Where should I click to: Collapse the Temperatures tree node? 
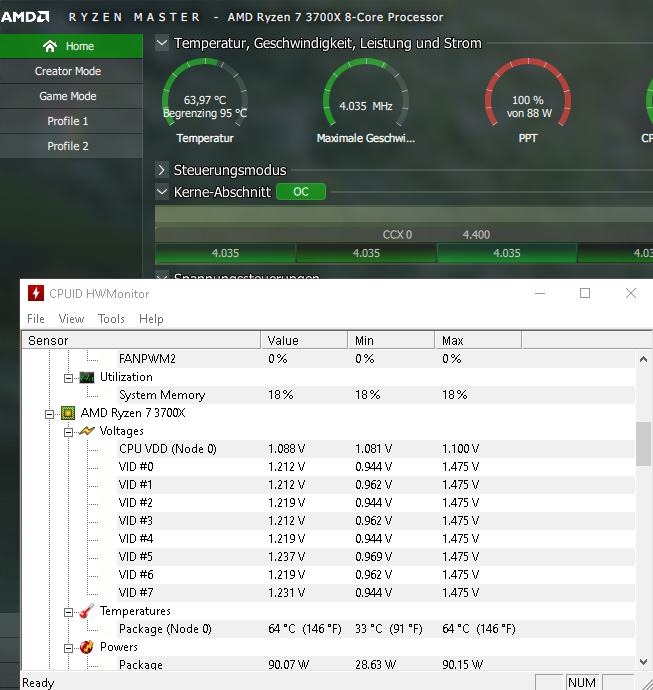tap(68, 612)
